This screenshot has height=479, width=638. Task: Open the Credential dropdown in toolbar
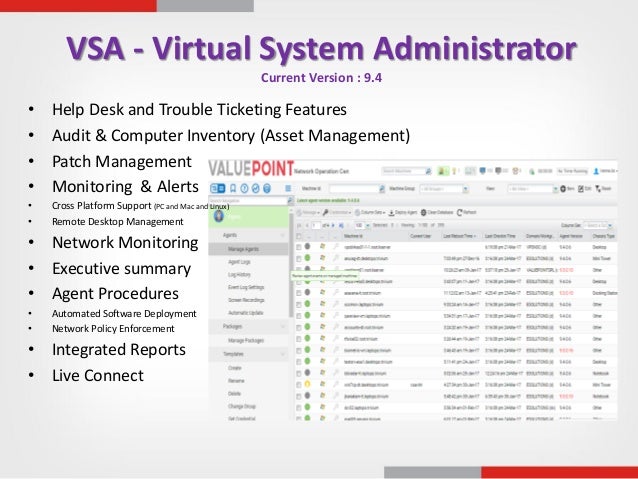337,212
